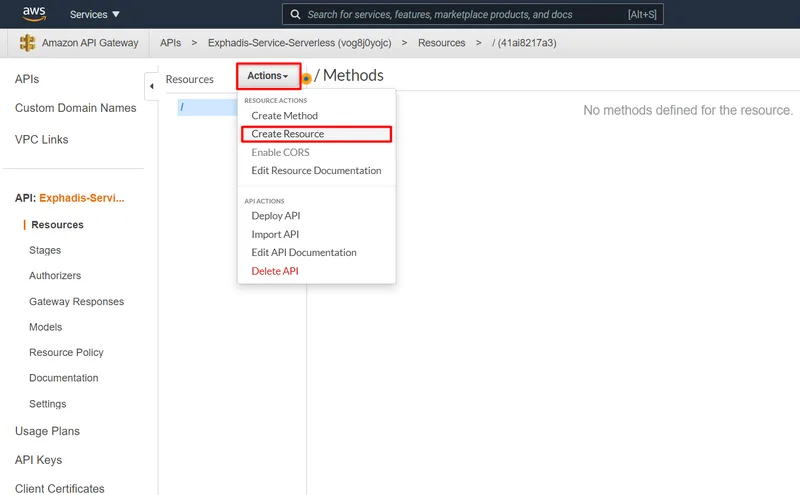
Task: Open Custom Domain Names in sidebar
Action: (x=76, y=108)
